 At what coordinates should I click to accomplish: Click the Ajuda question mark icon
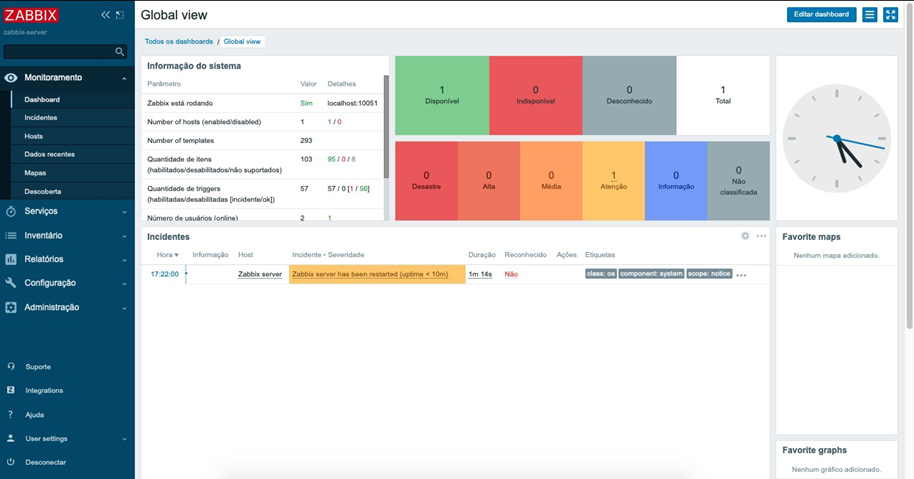[x=10, y=414]
